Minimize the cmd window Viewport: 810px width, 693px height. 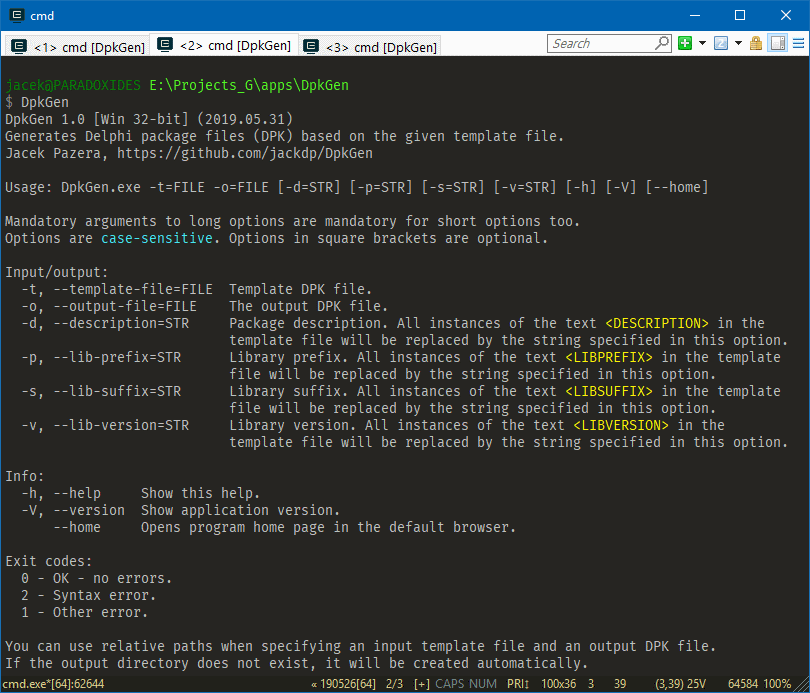[x=695, y=15]
